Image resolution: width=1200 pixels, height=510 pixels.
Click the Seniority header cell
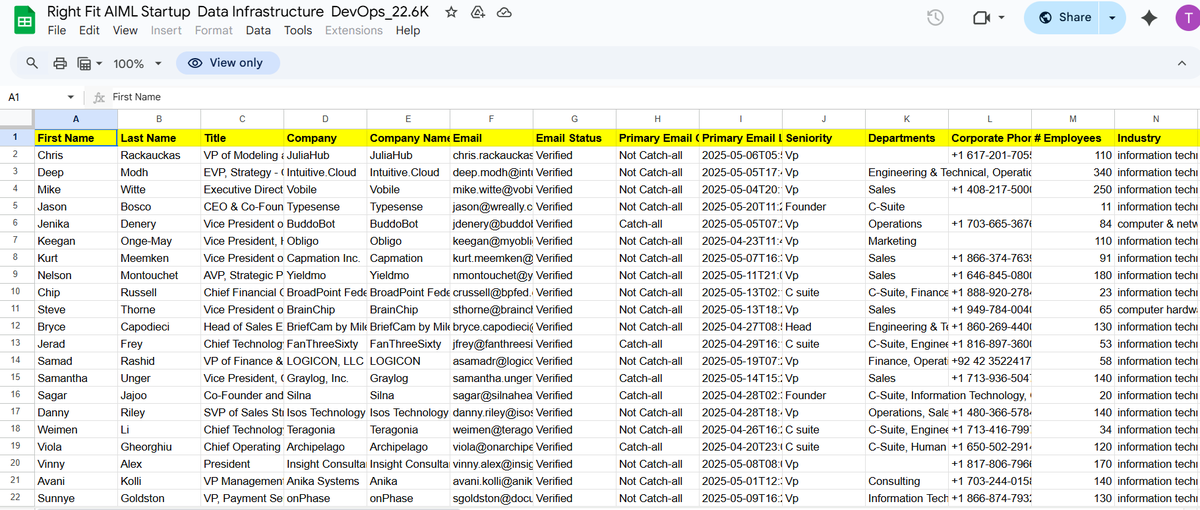(x=823, y=138)
